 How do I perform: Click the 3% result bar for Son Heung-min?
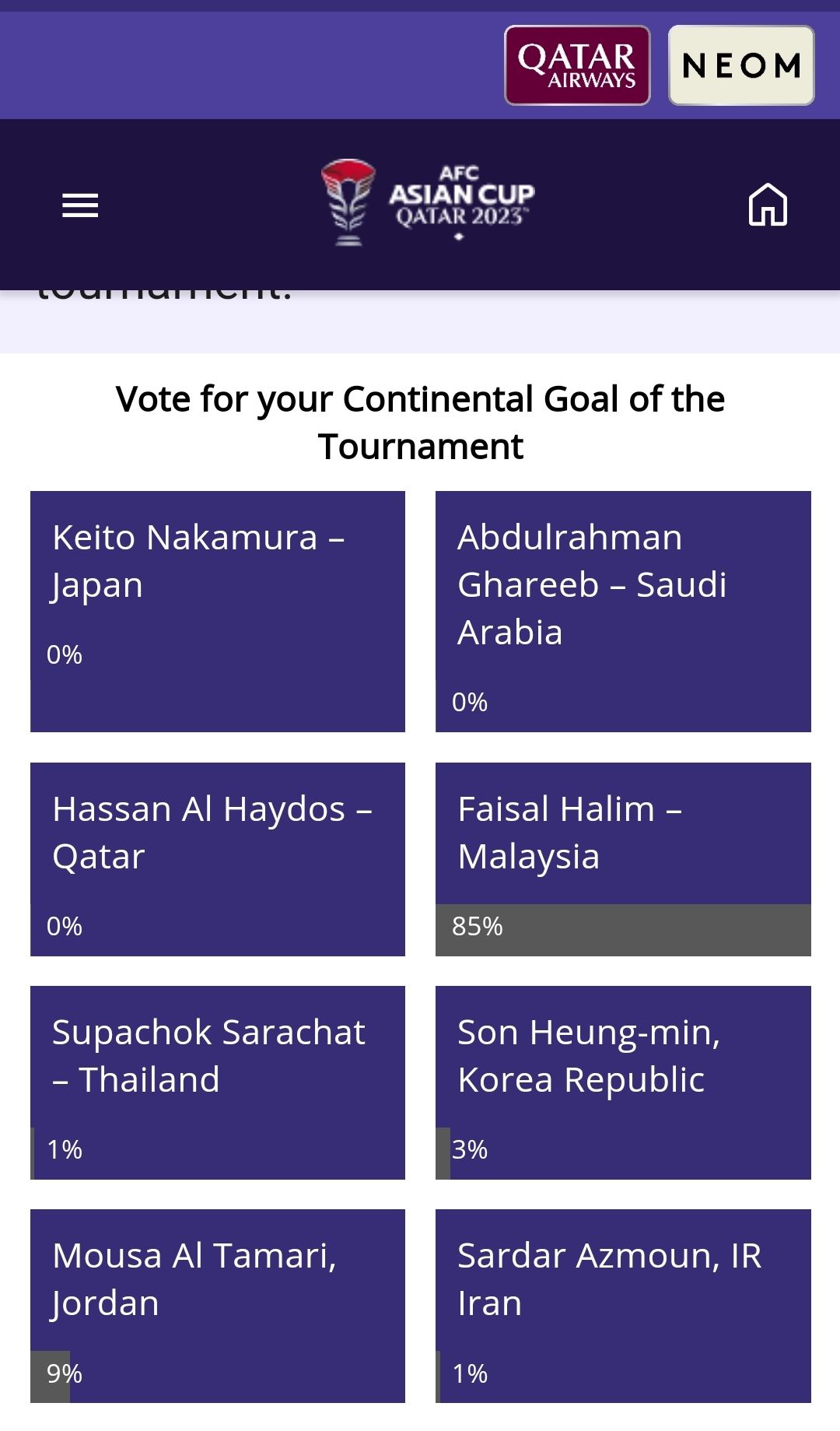click(x=443, y=1153)
